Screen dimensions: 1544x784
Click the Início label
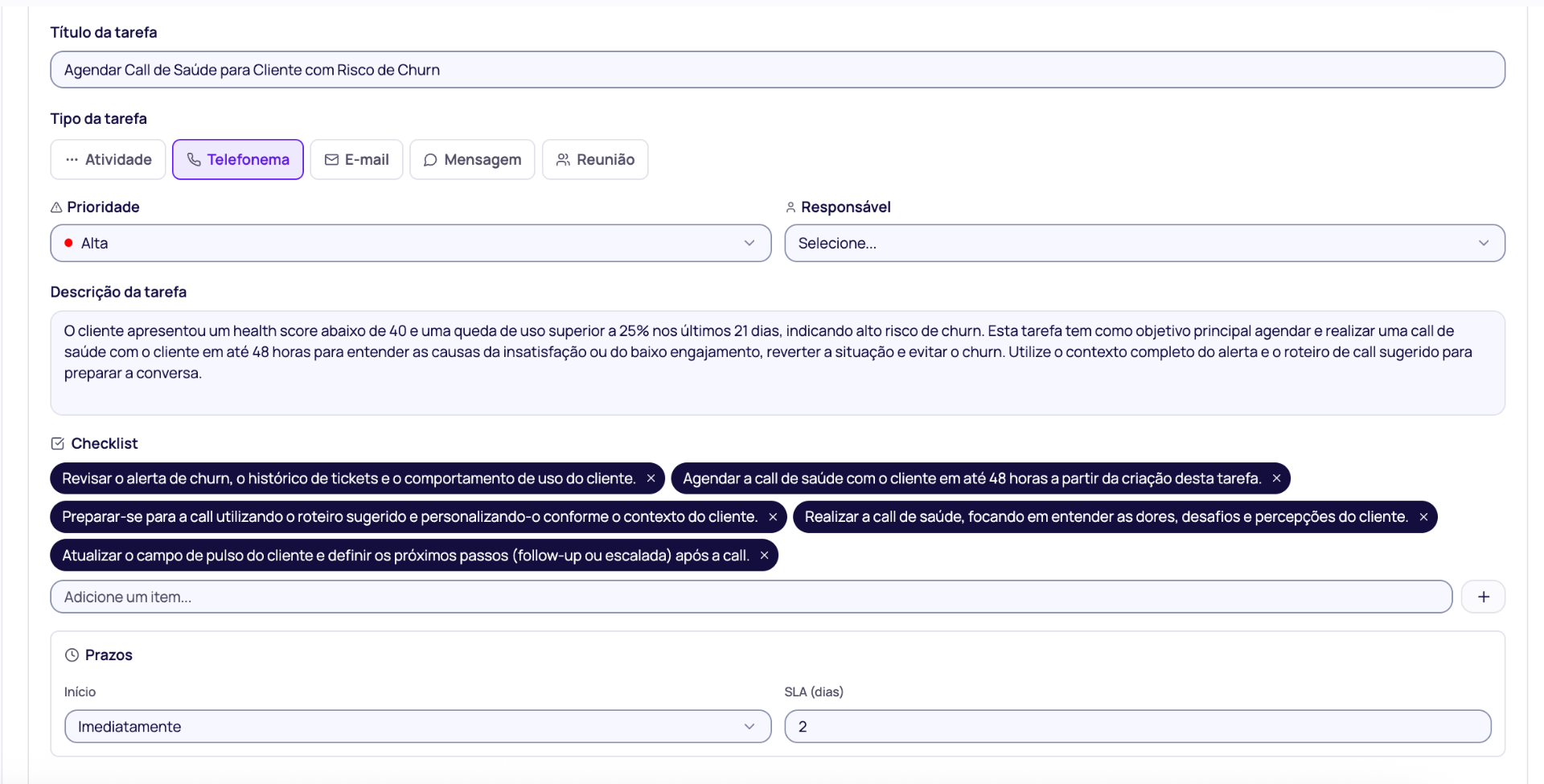[x=80, y=692]
